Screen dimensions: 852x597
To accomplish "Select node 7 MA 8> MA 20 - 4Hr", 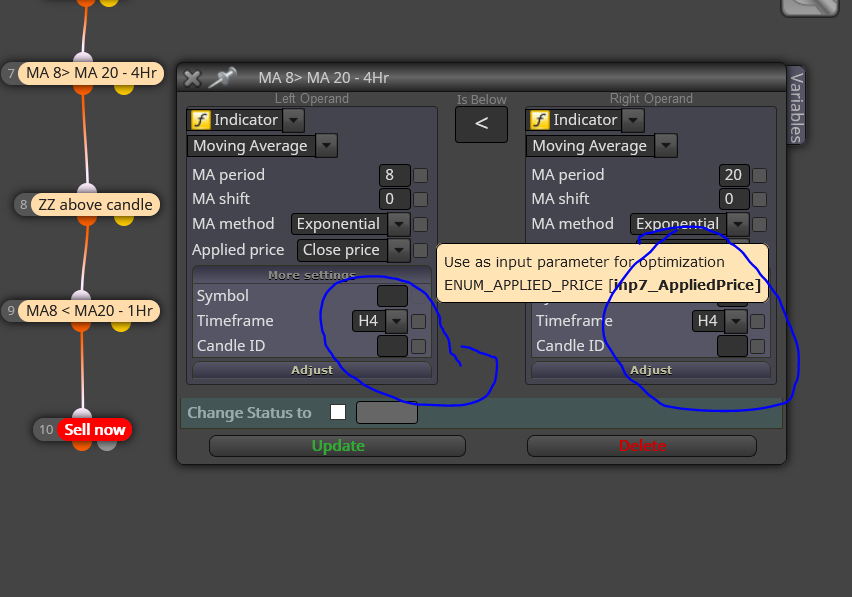I will click(91, 73).
